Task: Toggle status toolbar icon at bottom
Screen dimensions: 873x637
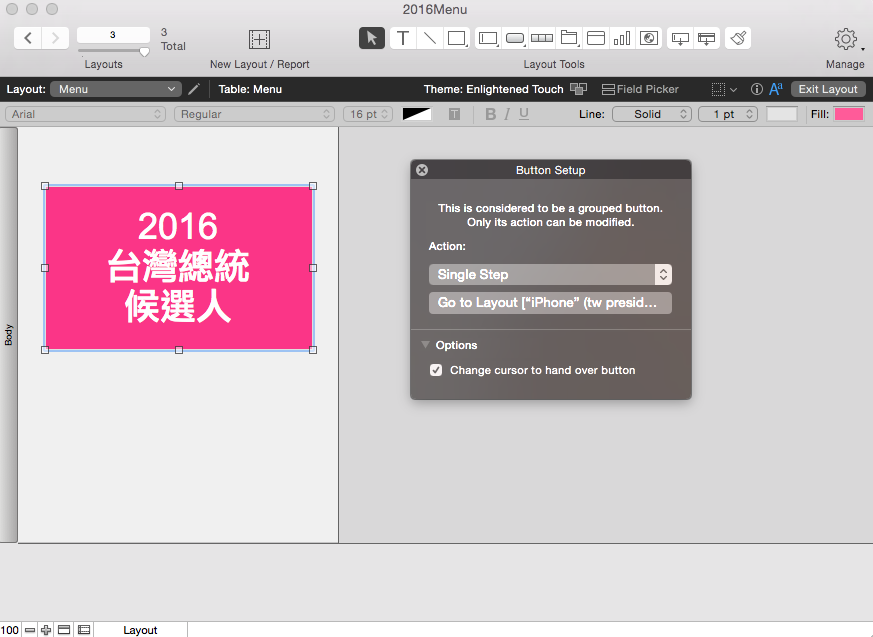Action: [64, 630]
